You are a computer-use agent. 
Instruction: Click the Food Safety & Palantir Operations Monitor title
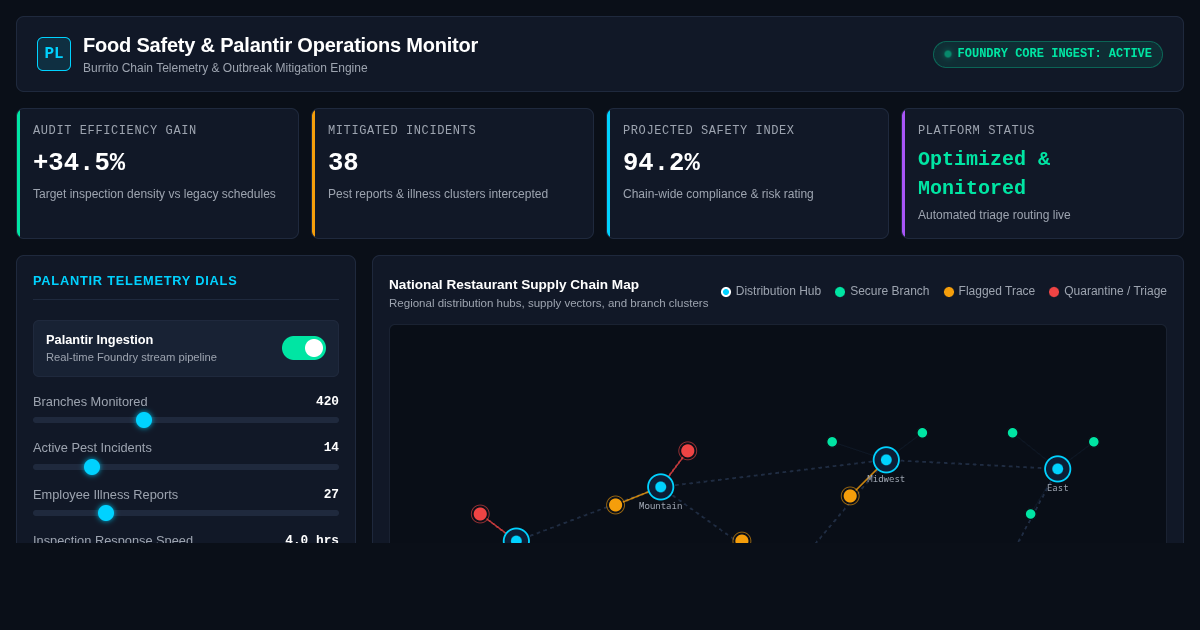pos(280,45)
